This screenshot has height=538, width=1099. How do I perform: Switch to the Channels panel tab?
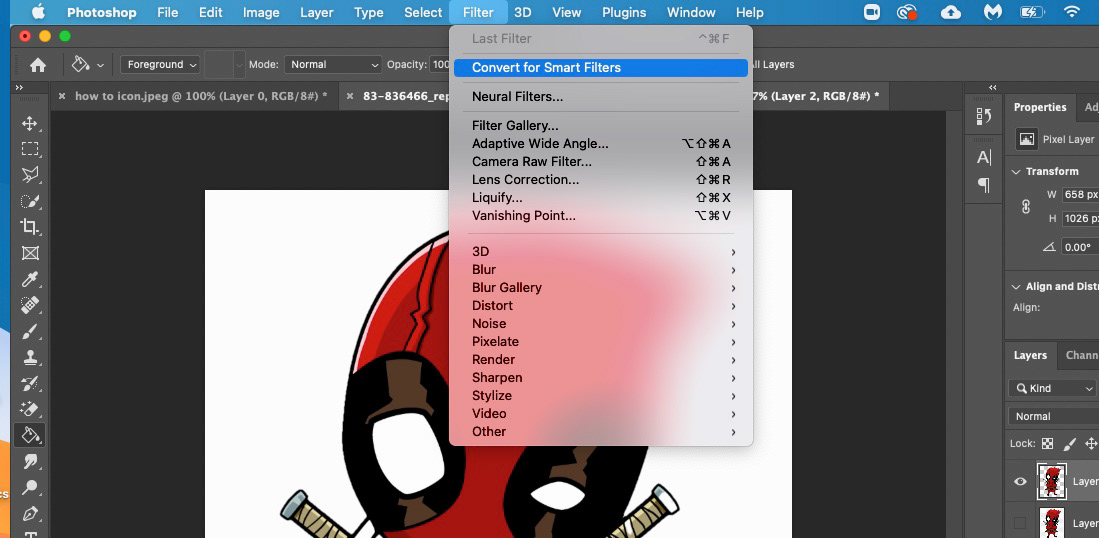pyautogui.click(x=1081, y=355)
